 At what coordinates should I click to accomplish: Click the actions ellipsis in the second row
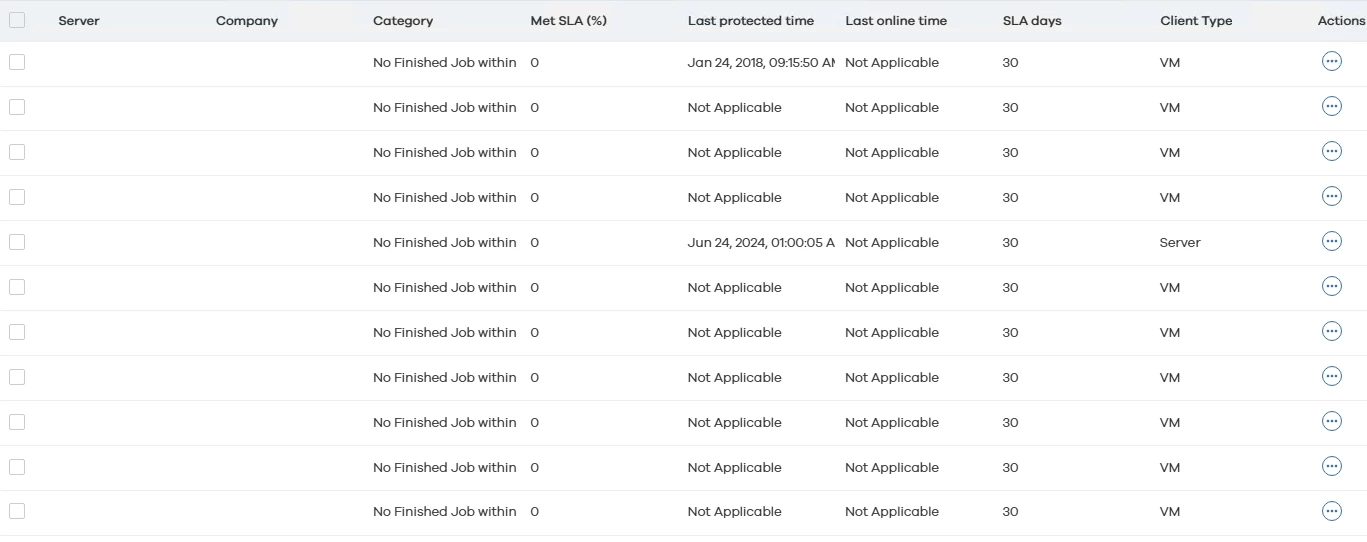coord(1331,106)
